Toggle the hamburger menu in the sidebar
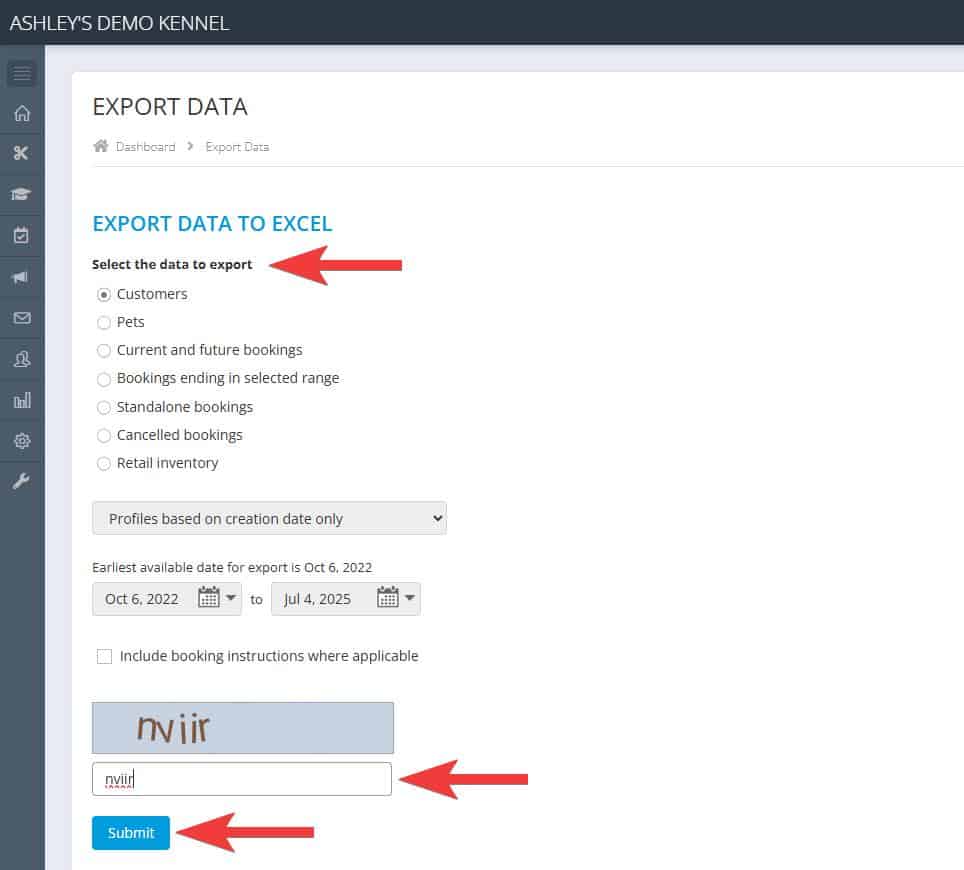The width and height of the screenshot is (964, 870). (22, 73)
